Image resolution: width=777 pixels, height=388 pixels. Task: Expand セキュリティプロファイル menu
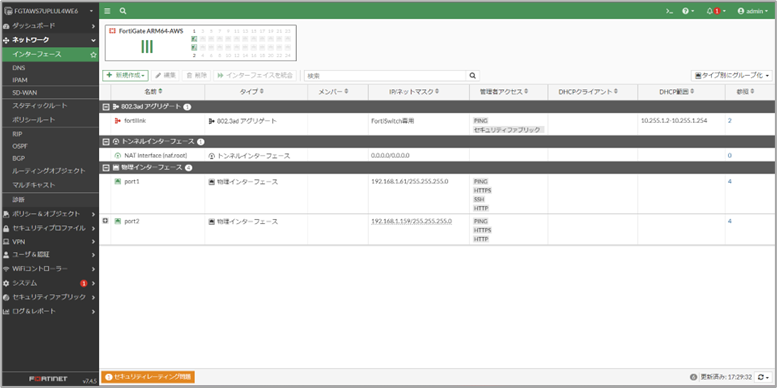pos(49,228)
